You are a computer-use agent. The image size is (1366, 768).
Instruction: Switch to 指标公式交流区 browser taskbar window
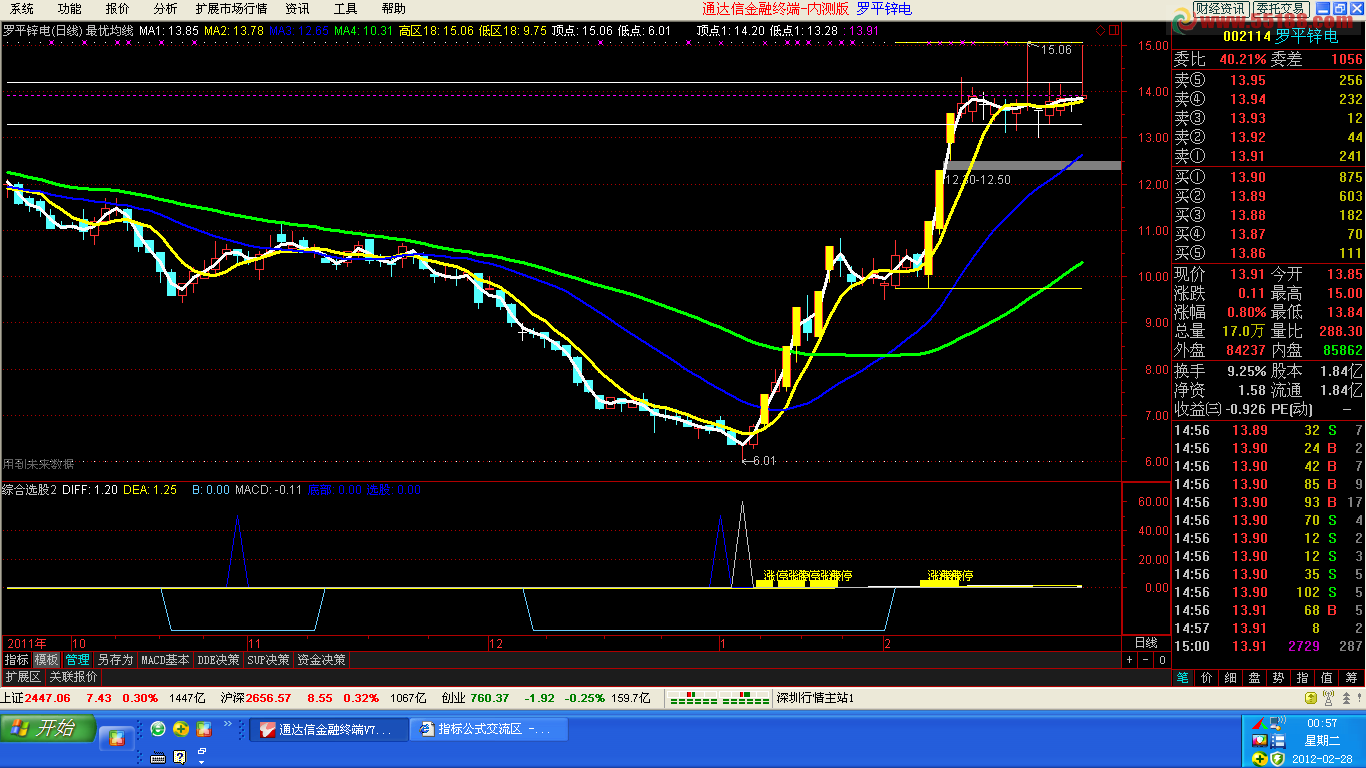(x=489, y=730)
